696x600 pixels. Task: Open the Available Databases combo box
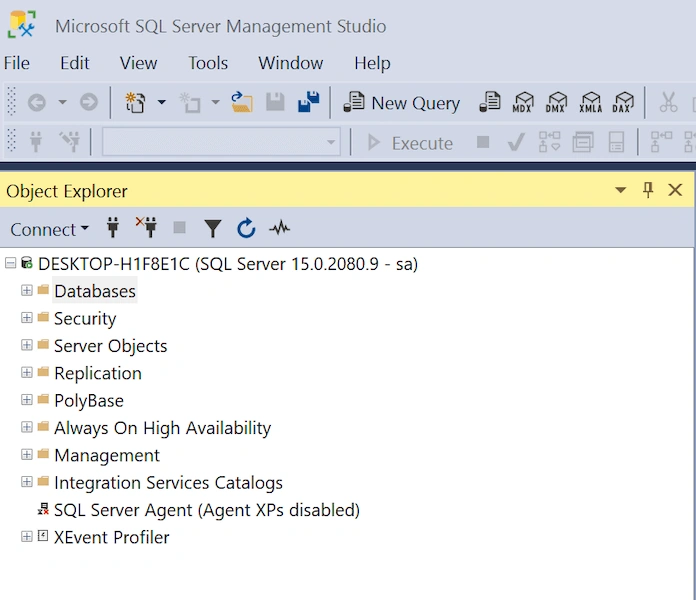pyautogui.click(x=221, y=142)
